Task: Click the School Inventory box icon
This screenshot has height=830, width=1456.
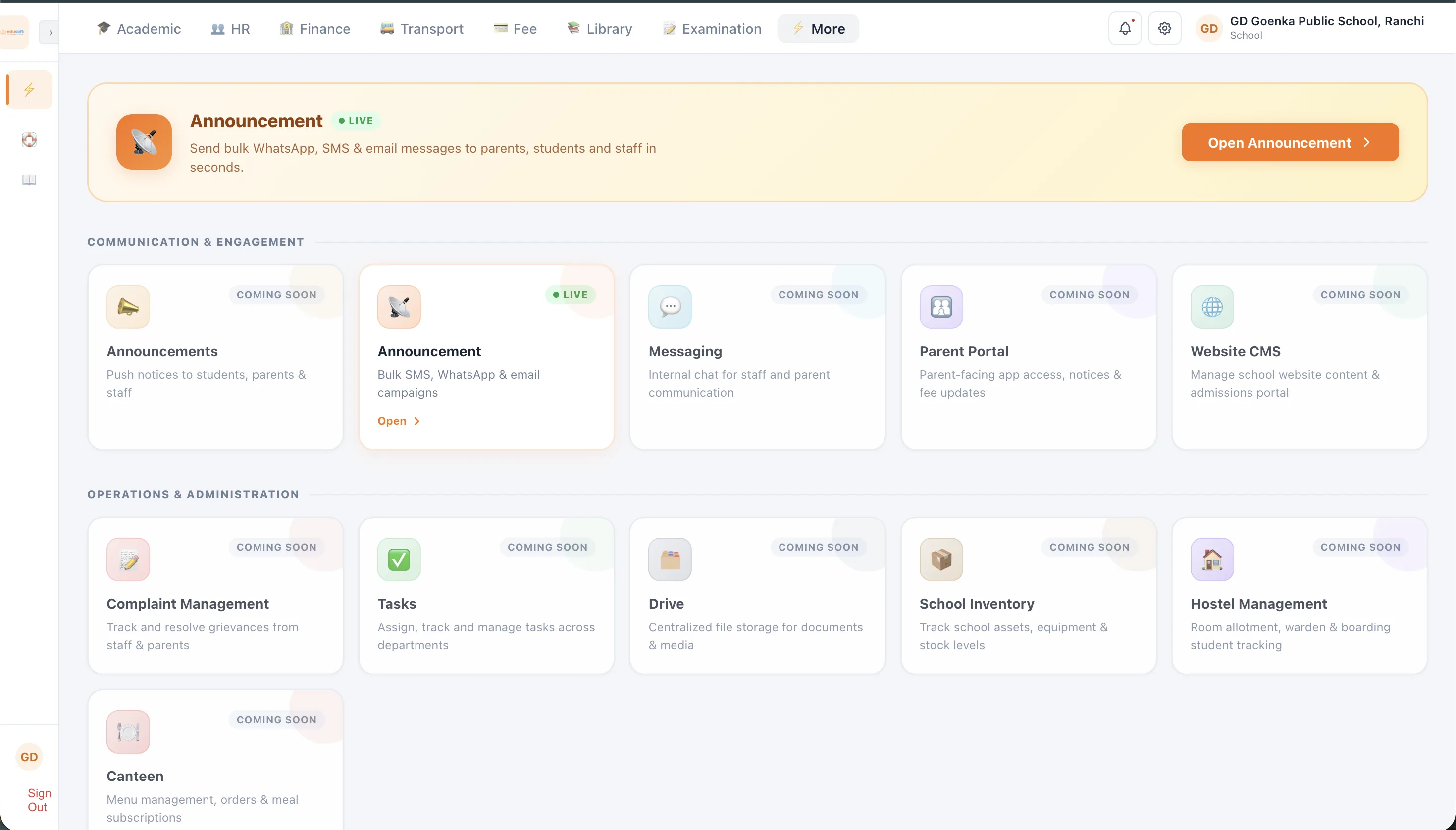Action: (941, 560)
